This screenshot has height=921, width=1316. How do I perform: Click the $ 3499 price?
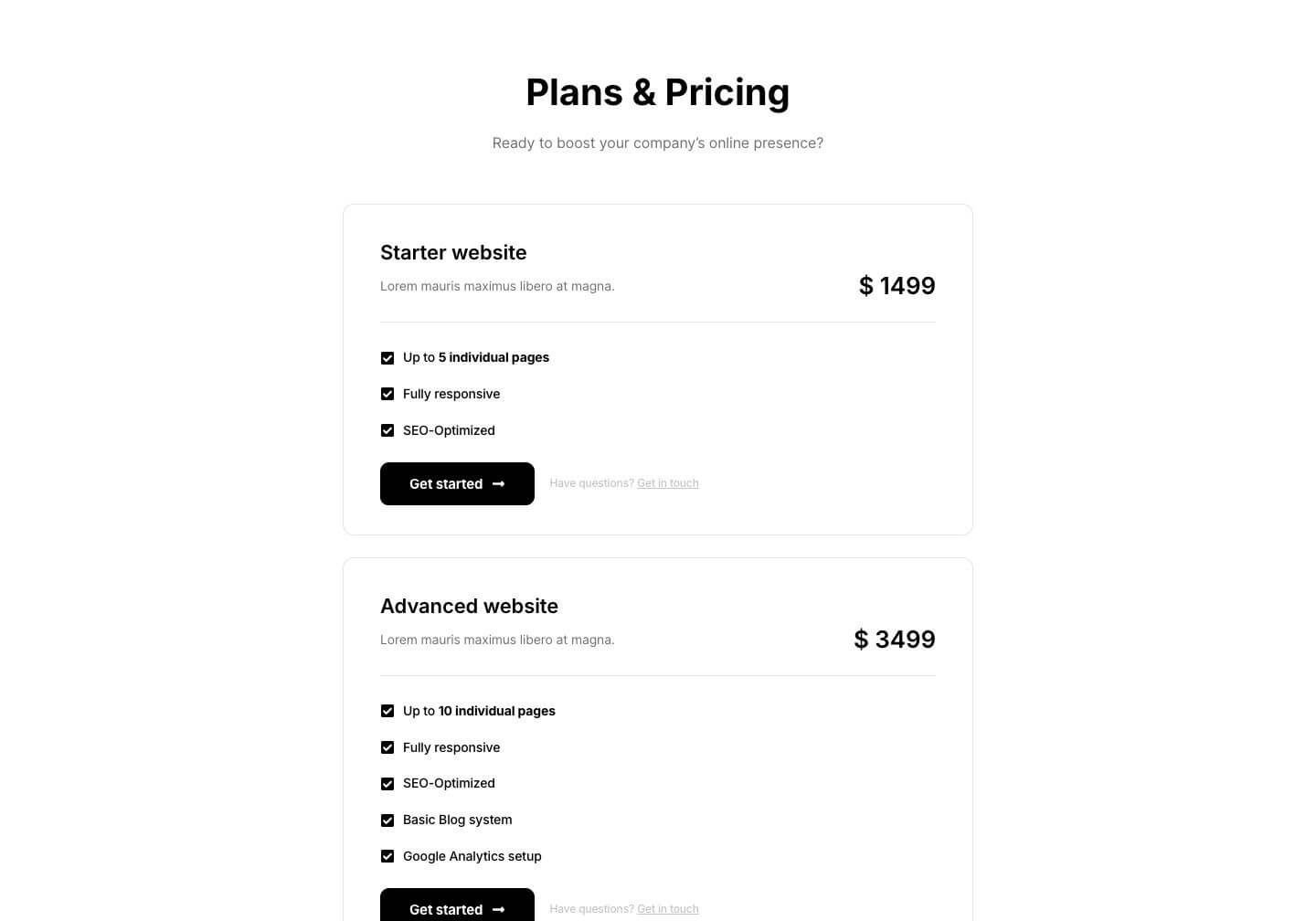895,640
